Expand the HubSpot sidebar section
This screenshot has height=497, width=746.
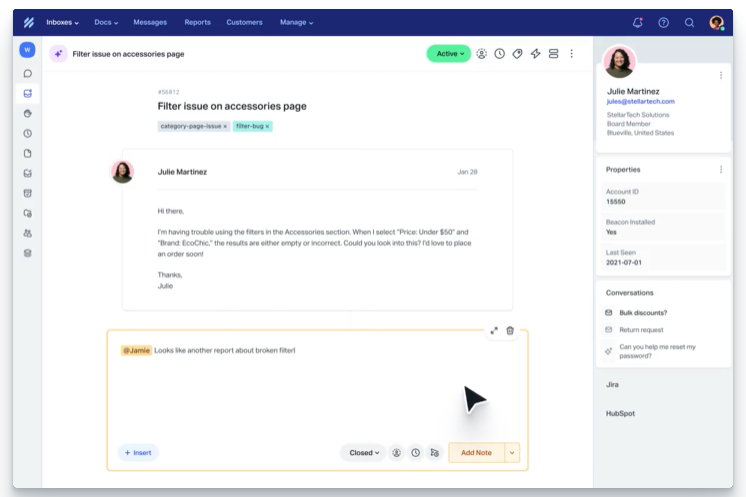620,414
